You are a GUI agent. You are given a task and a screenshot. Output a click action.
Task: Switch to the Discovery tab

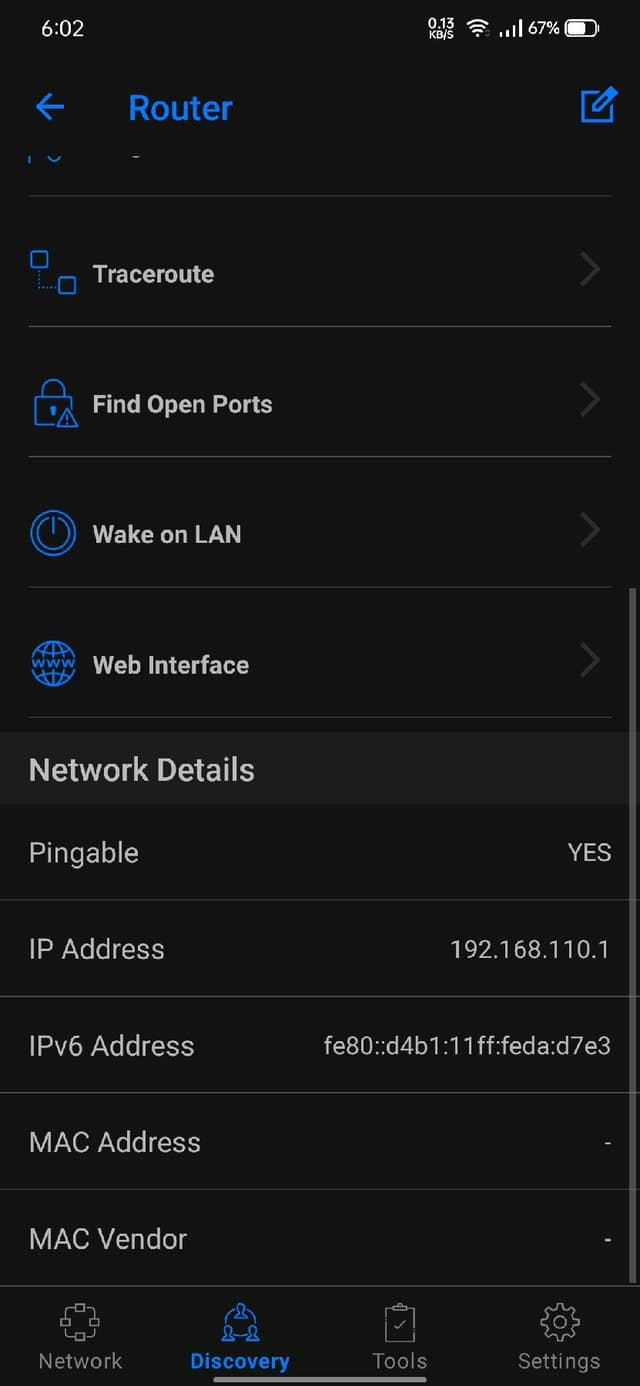click(x=240, y=1338)
